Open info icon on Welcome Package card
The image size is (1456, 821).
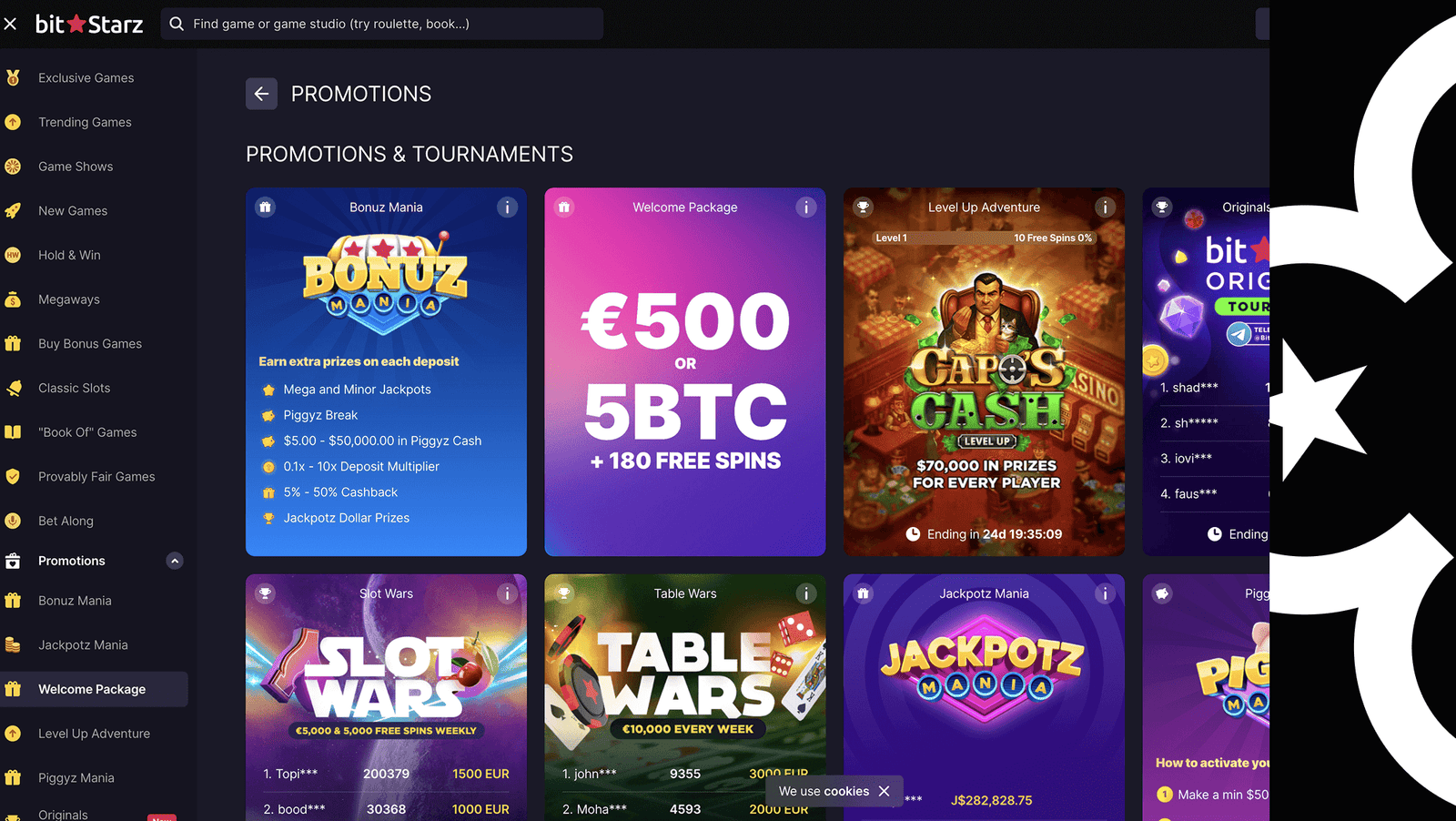[x=805, y=208]
